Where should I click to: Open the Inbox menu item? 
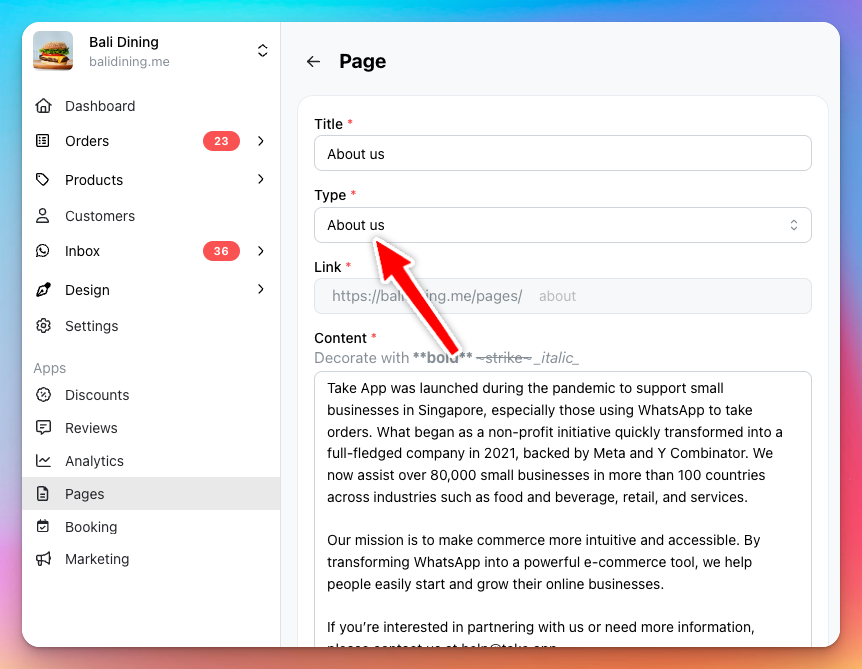click(151, 251)
